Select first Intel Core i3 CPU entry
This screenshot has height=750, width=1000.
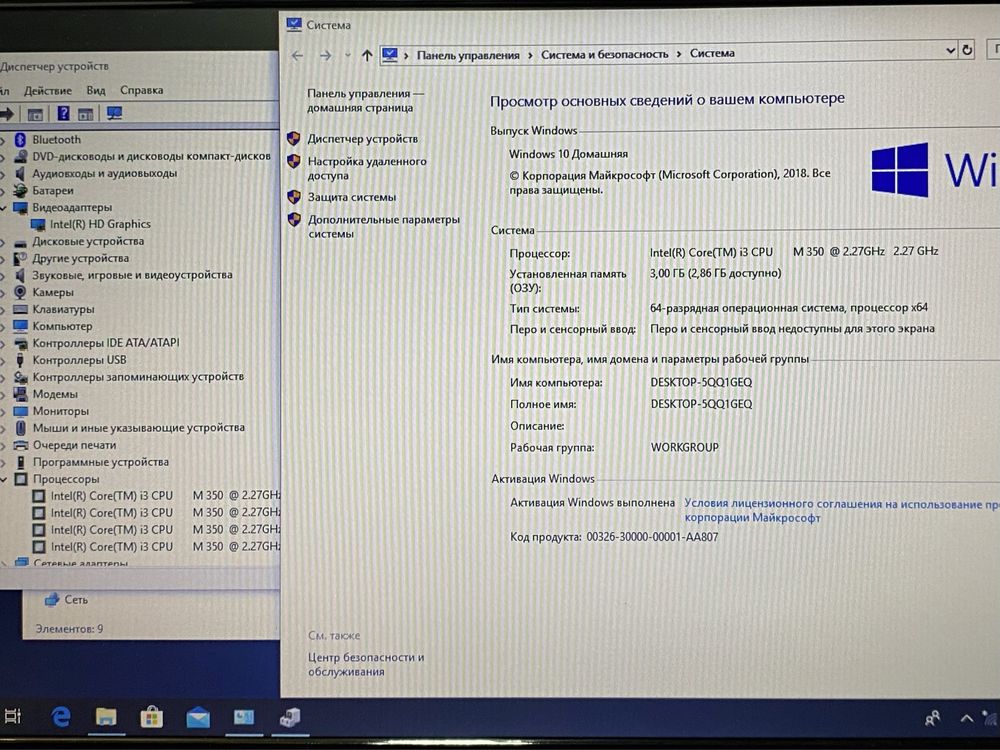click(x=165, y=496)
